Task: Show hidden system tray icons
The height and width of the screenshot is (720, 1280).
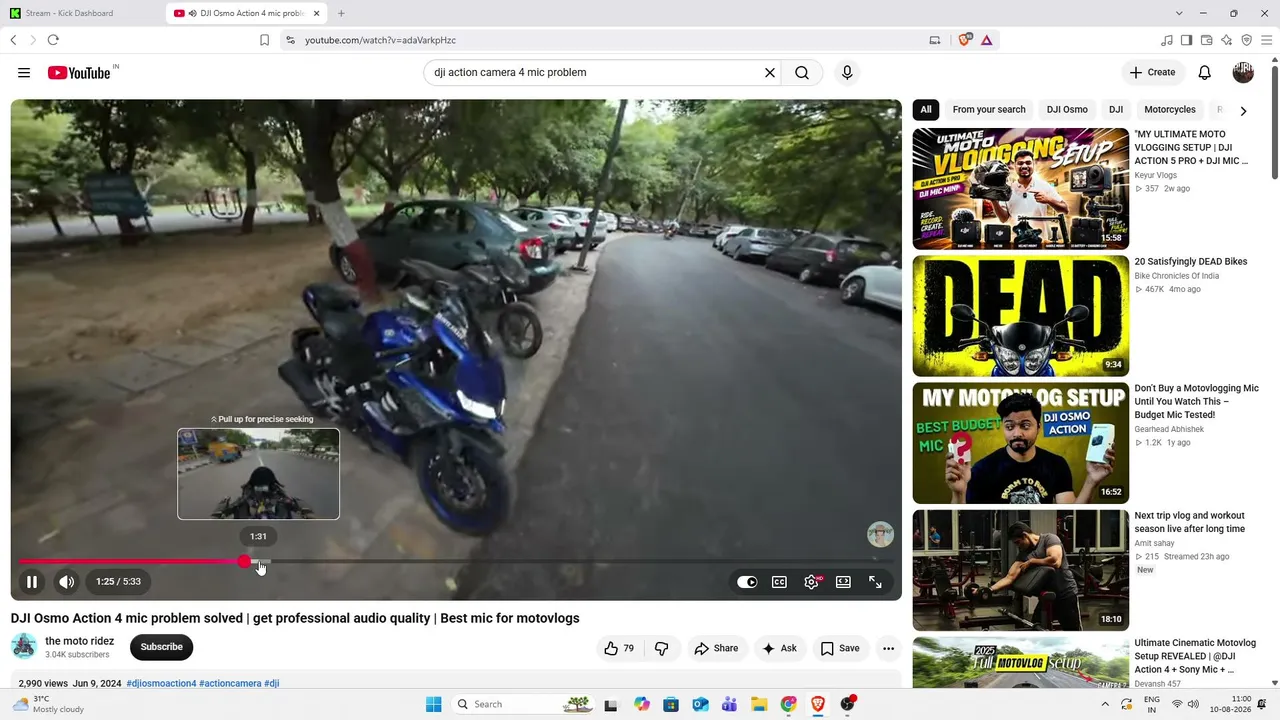Action: (1105, 704)
